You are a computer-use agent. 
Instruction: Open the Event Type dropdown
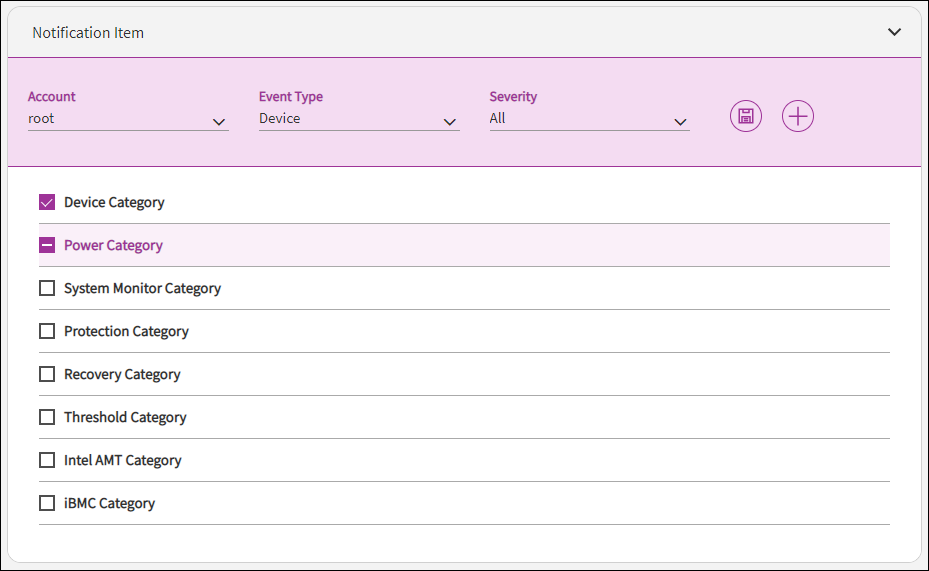coord(358,119)
